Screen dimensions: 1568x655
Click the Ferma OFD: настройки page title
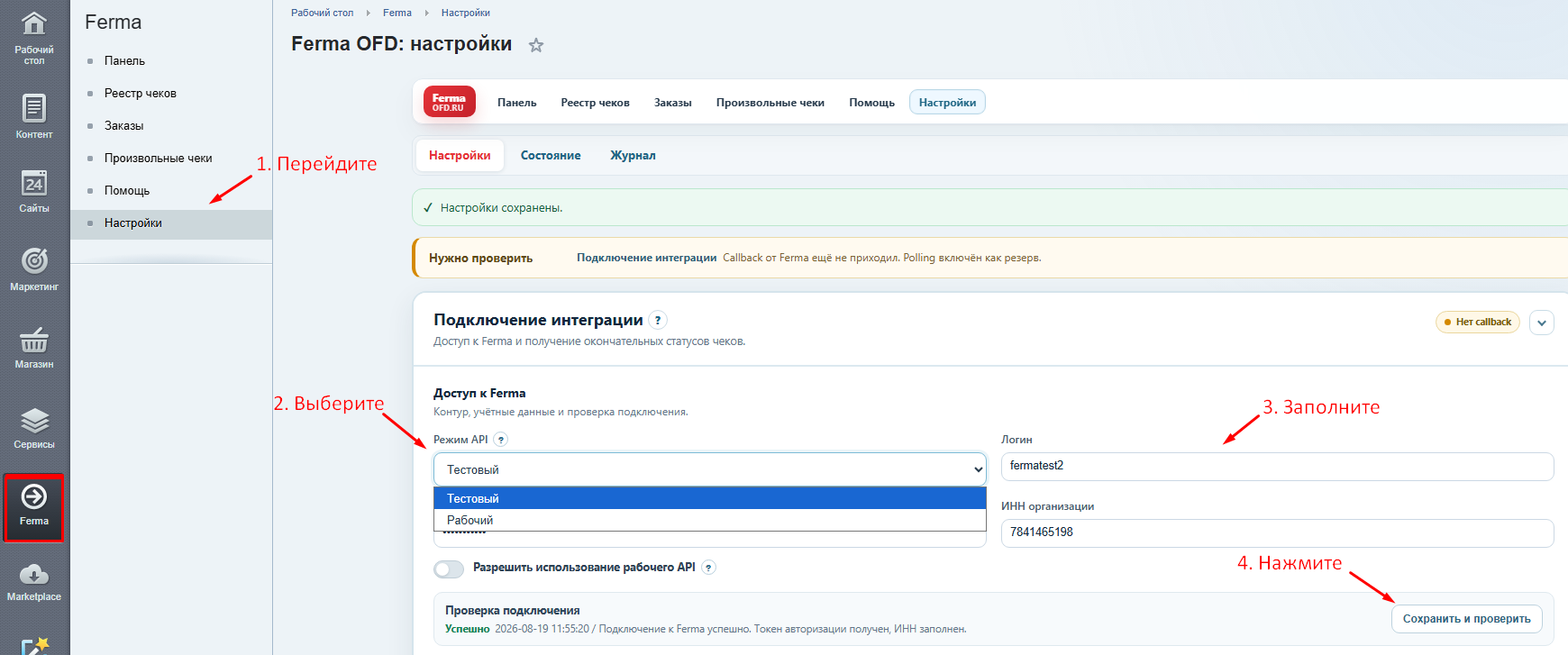[402, 44]
